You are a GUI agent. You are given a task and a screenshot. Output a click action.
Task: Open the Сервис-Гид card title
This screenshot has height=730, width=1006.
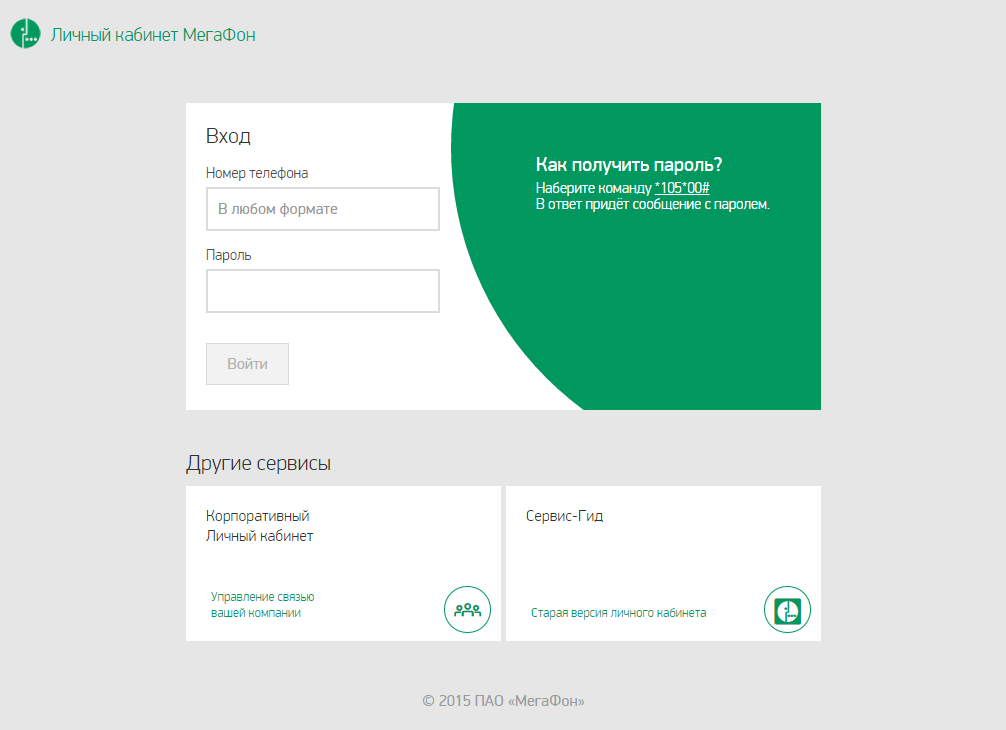click(x=565, y=516)
